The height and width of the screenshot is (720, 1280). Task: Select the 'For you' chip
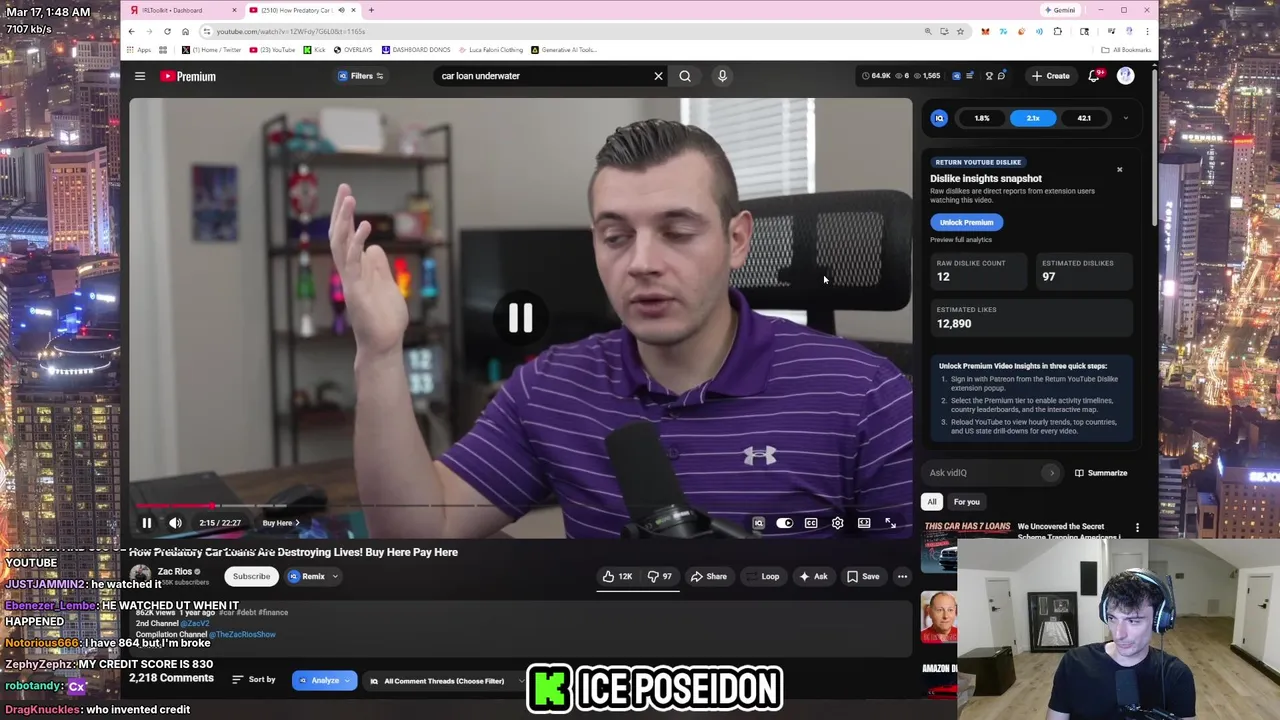point(966,502)
